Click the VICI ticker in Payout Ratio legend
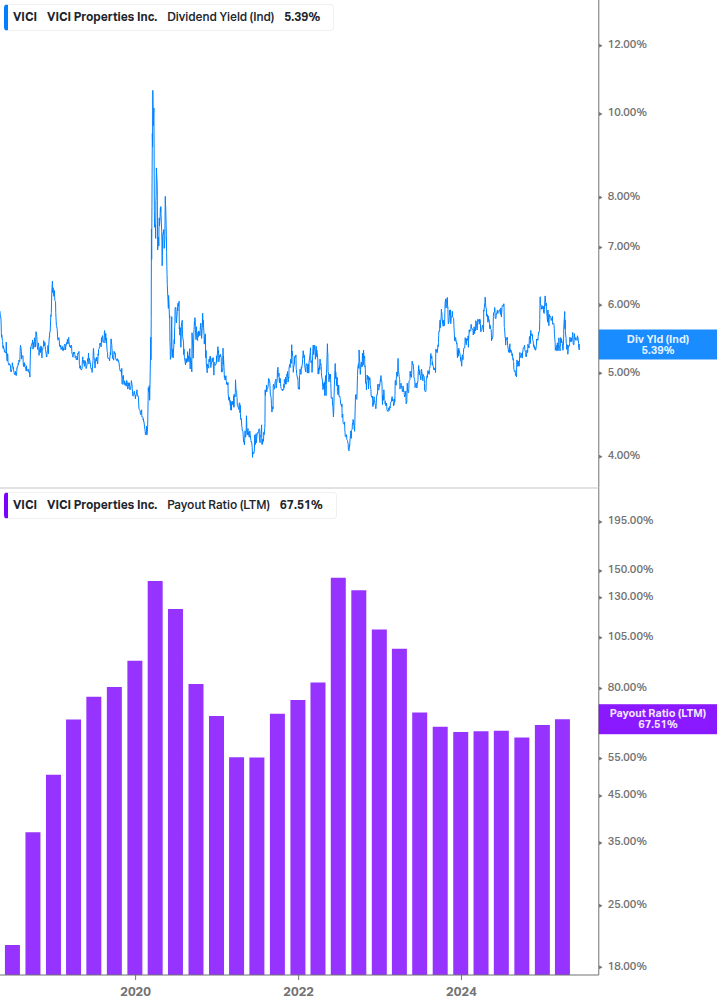The width and height of the screenshot is (717, 1005). coord(25,505)
